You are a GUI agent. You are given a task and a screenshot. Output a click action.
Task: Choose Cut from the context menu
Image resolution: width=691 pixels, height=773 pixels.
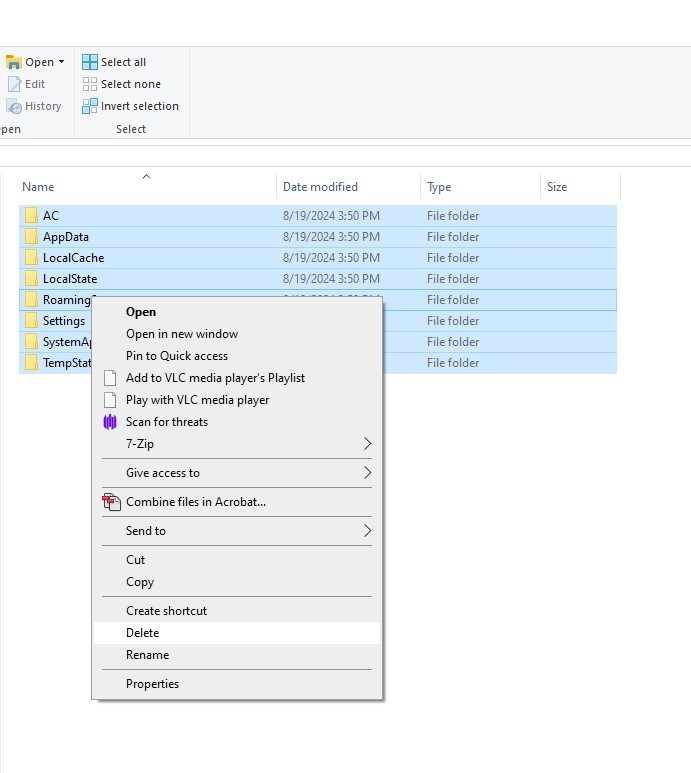tap(237, 560)
